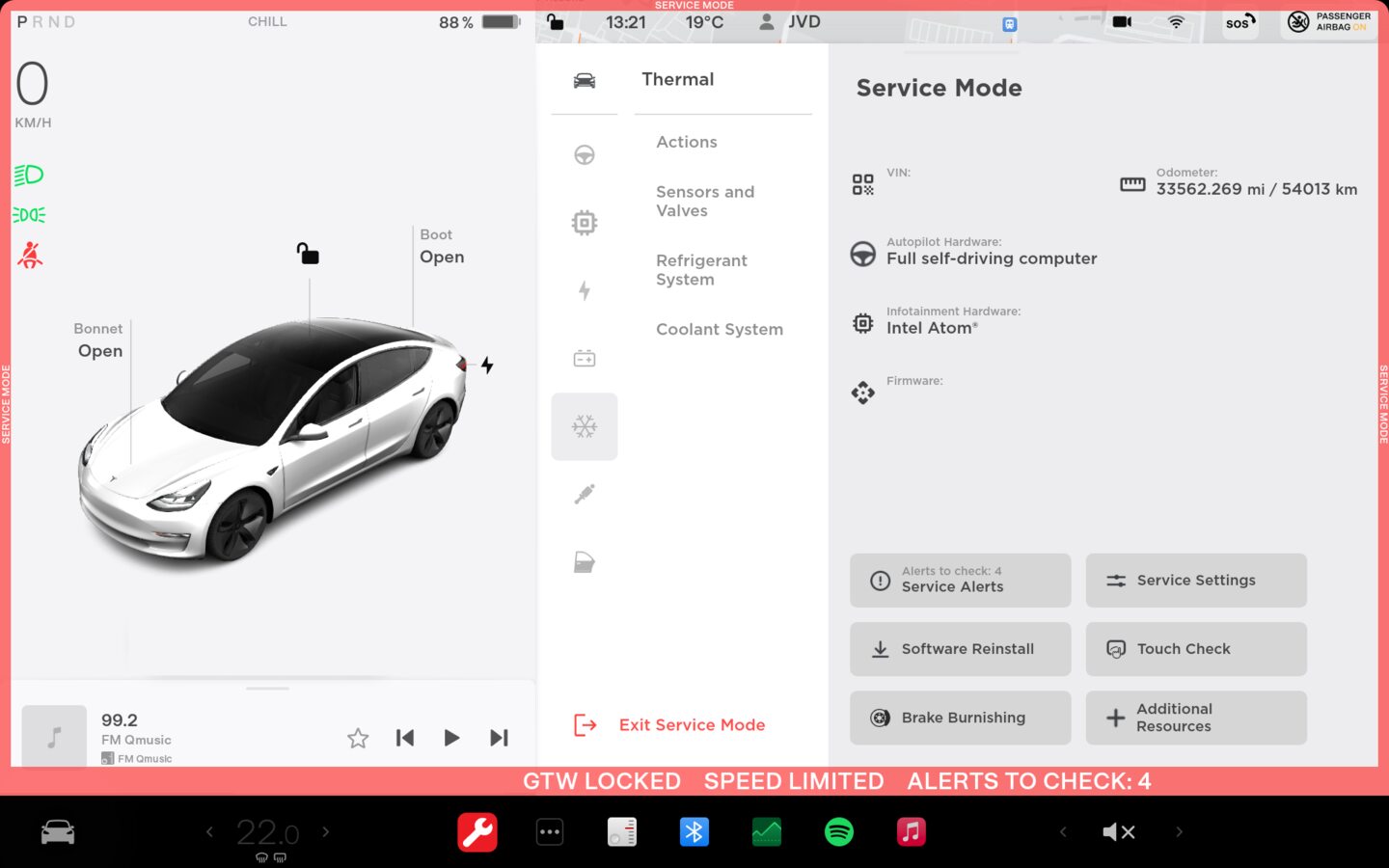
Task: Exit Service Mode
Action: tap(692, 725)
